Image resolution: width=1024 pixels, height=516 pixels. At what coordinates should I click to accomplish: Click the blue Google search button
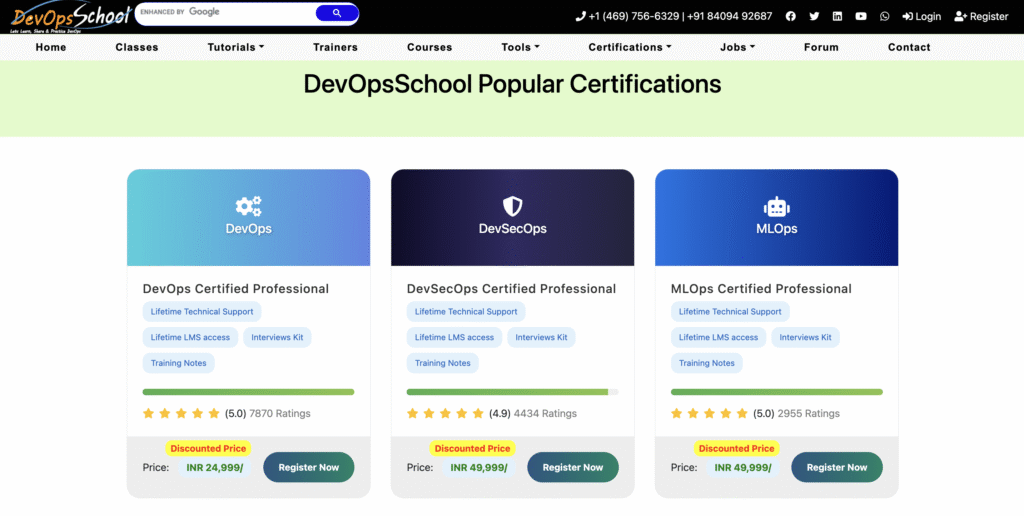[337, 12]
